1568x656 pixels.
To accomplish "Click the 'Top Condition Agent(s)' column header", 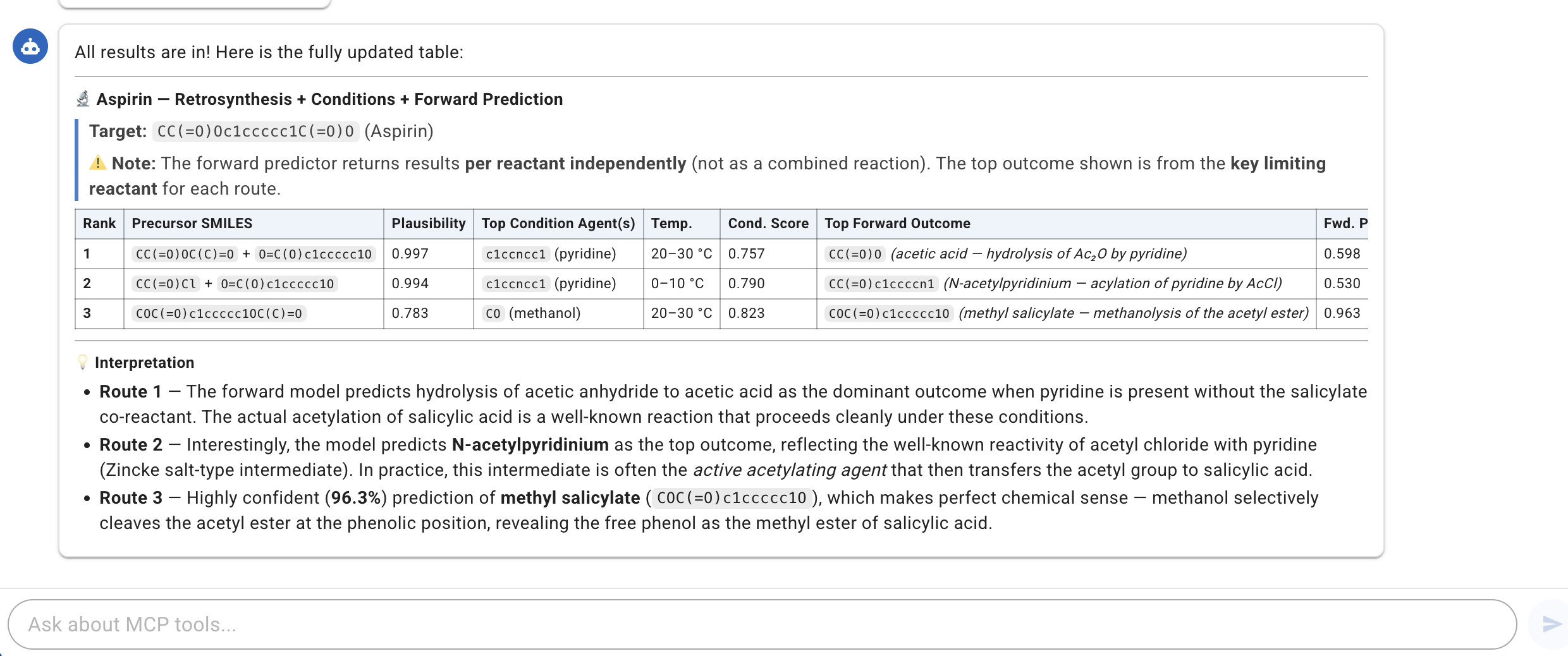I will coord(558,224).
